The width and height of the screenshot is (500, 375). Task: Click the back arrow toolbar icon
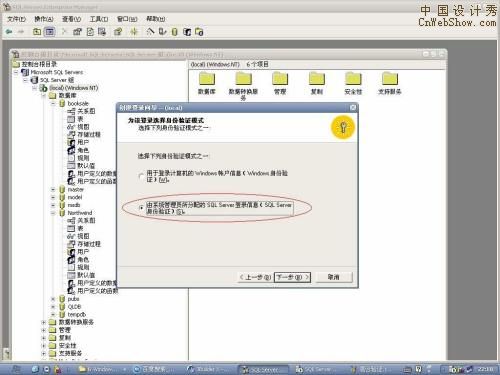click(x=9, y=32)
